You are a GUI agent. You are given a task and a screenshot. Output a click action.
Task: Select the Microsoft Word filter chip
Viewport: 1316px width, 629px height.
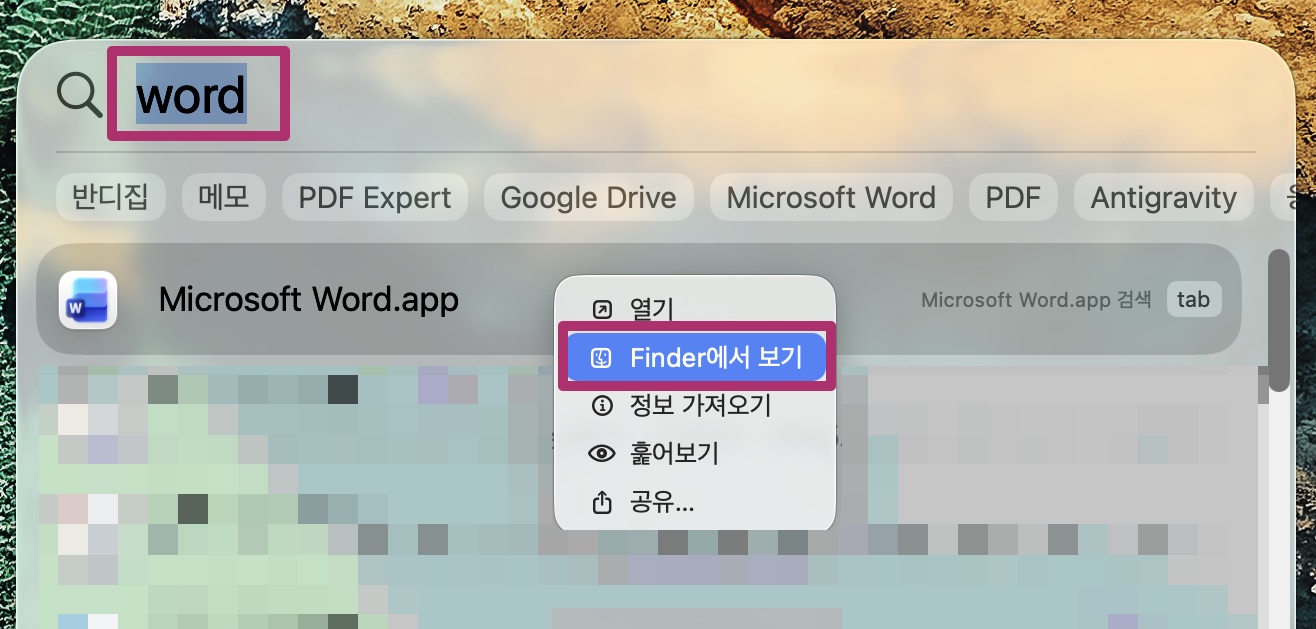point(831,197)
